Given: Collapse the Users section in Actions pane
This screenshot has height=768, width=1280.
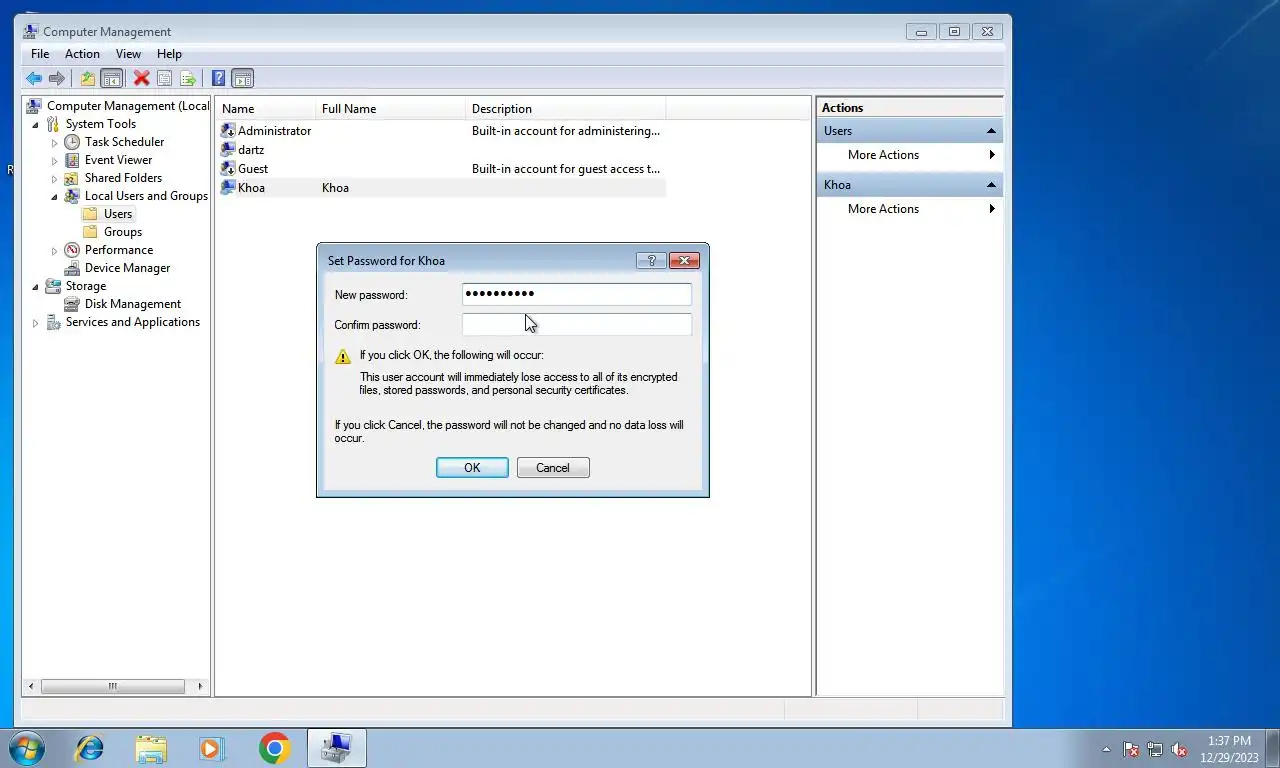Looking at the screenshot, I should (991, 131).
